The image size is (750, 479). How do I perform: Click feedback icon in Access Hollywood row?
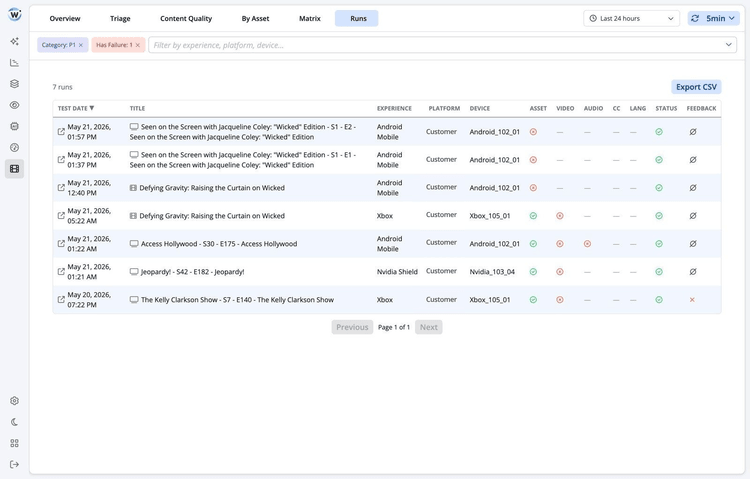693,244
